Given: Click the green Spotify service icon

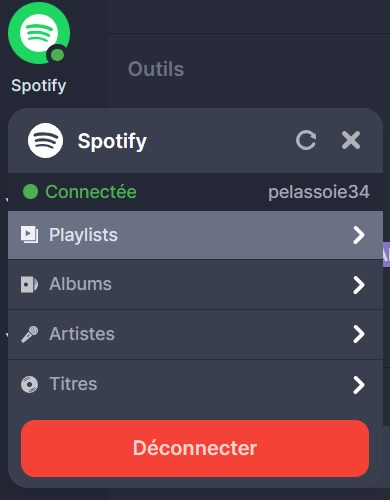Looking at the screenshot, I should (39, 32).
